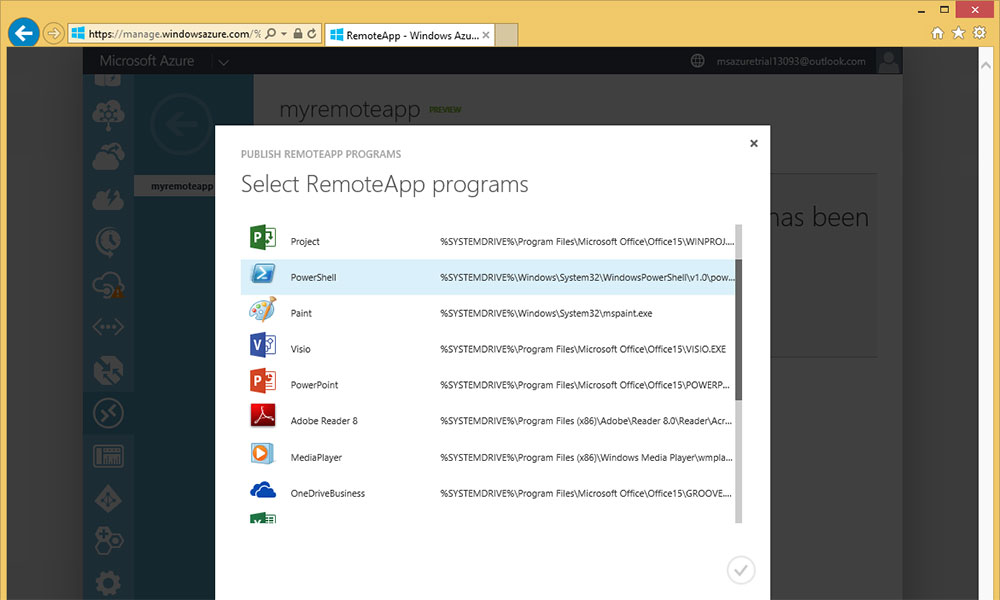Screen dimensions: 1000x600
Task: Focus the manage.windowsazure.com address bar
Action: point(173,34)
